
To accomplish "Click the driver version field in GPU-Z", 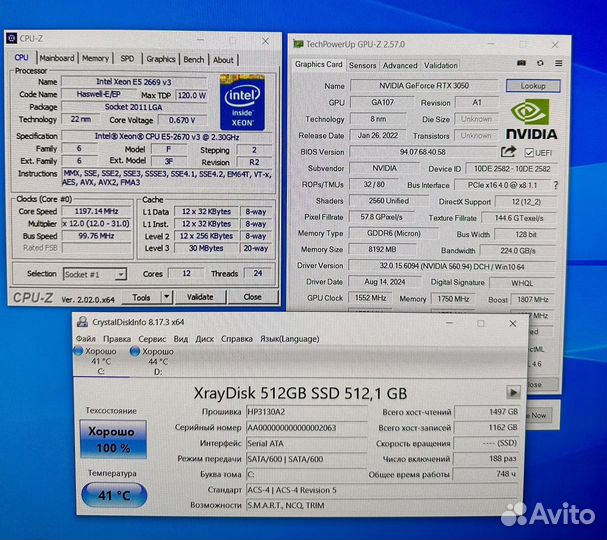I will pyautogui.click(x=452, y=266).
